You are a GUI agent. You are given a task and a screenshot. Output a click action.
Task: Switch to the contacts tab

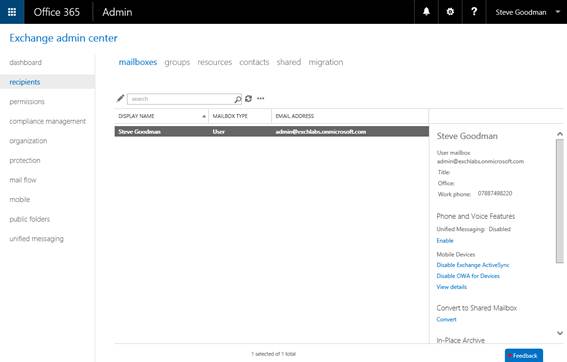click(x=254, y=62)
